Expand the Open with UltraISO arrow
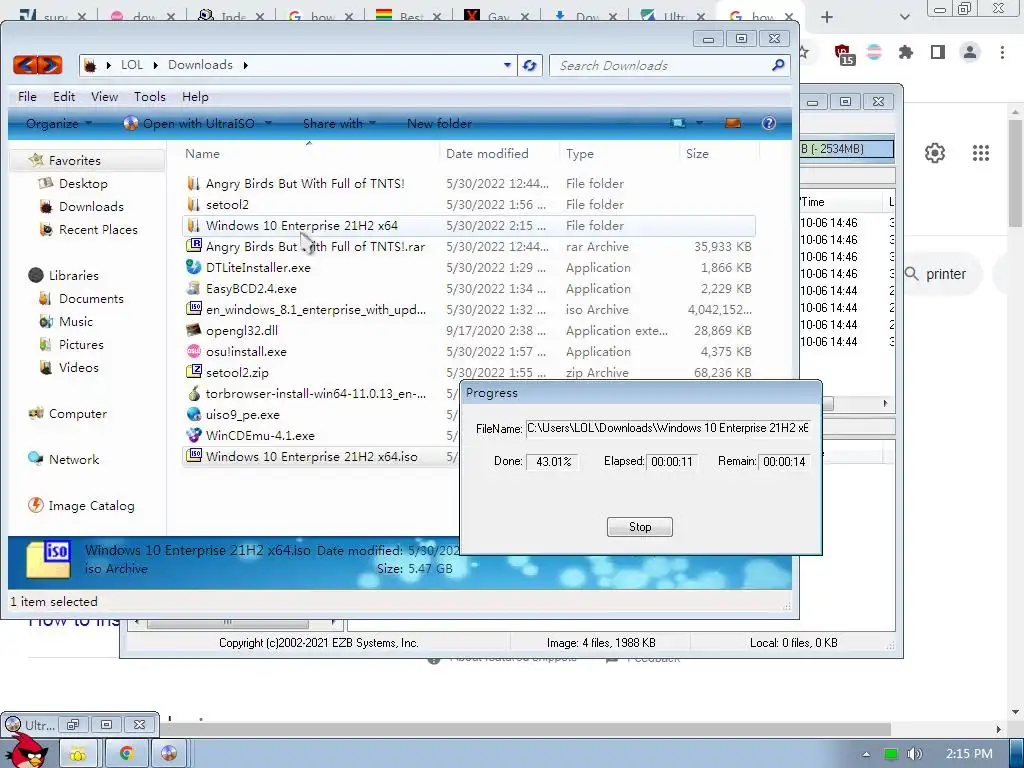The width and height of the screenshot is (1024, 768). coord(268,123)
